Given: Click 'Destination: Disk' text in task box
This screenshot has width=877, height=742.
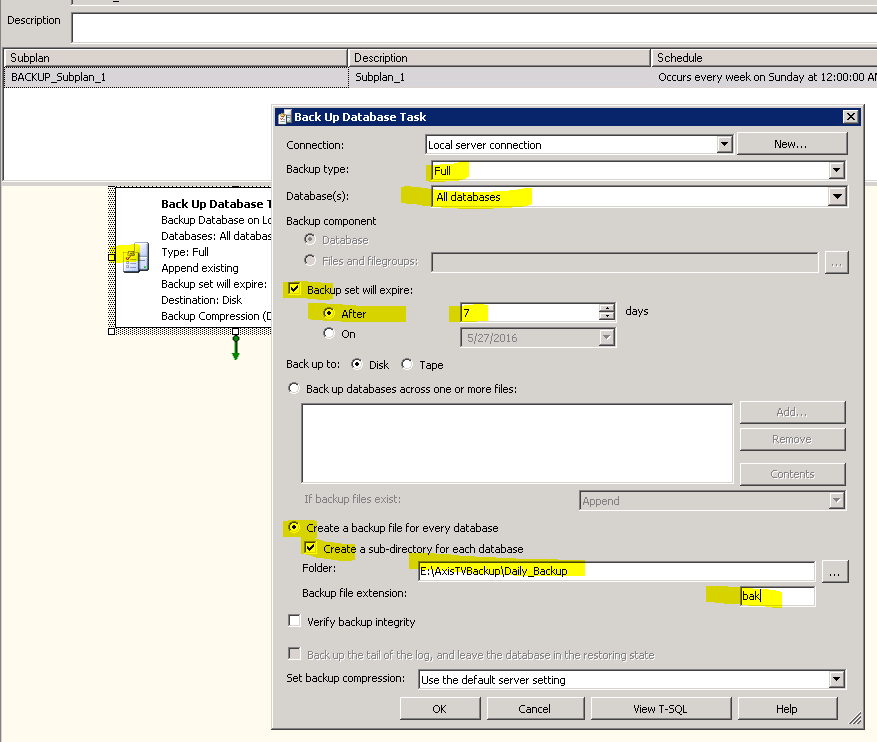Looking at the screenshot, I should [201, 300].
